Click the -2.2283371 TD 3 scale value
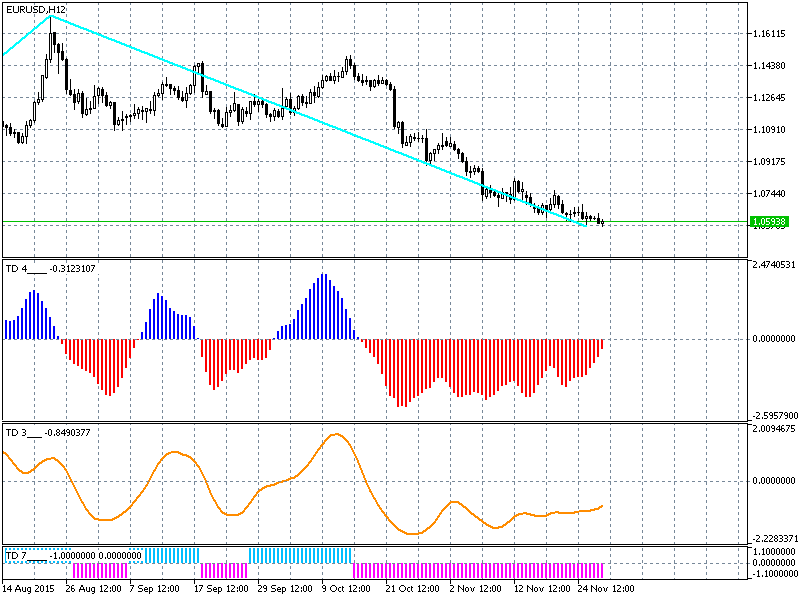 [x=772, y=537]
